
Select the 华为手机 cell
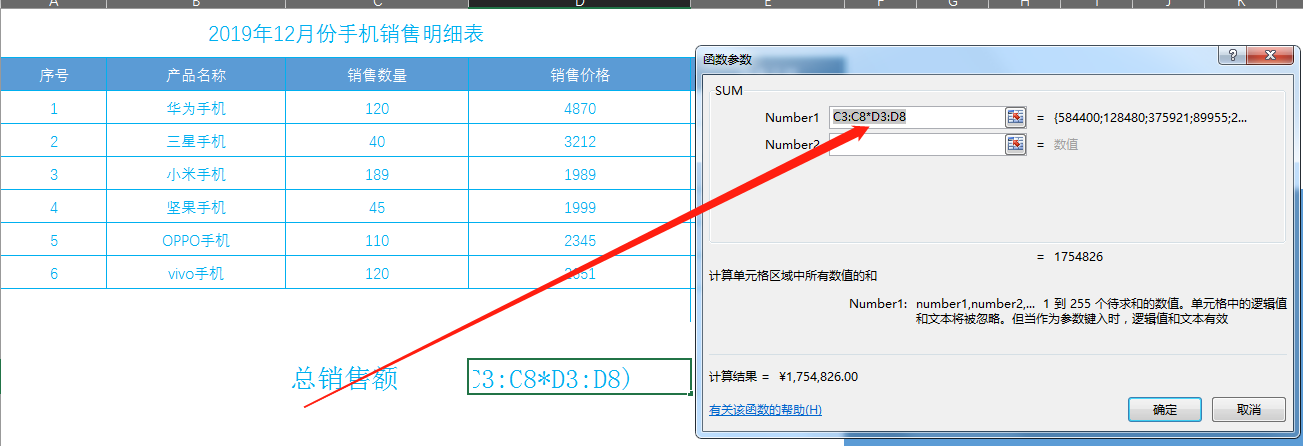(196, 108)
